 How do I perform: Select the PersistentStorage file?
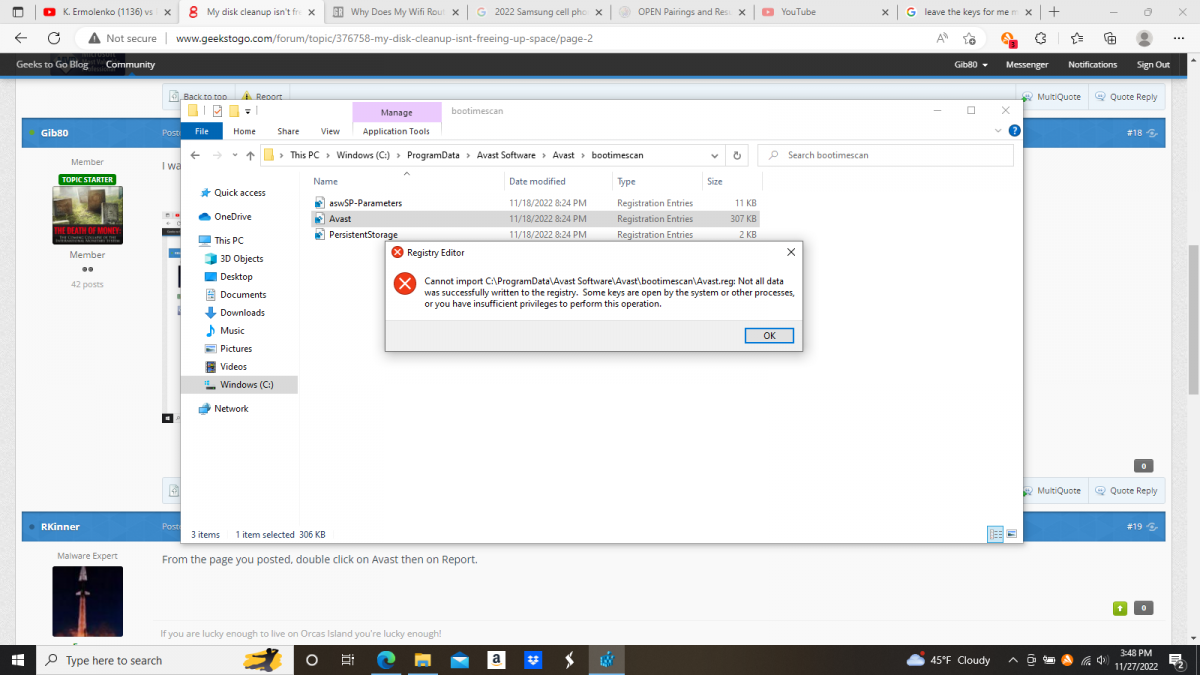(x=535, y=234)
